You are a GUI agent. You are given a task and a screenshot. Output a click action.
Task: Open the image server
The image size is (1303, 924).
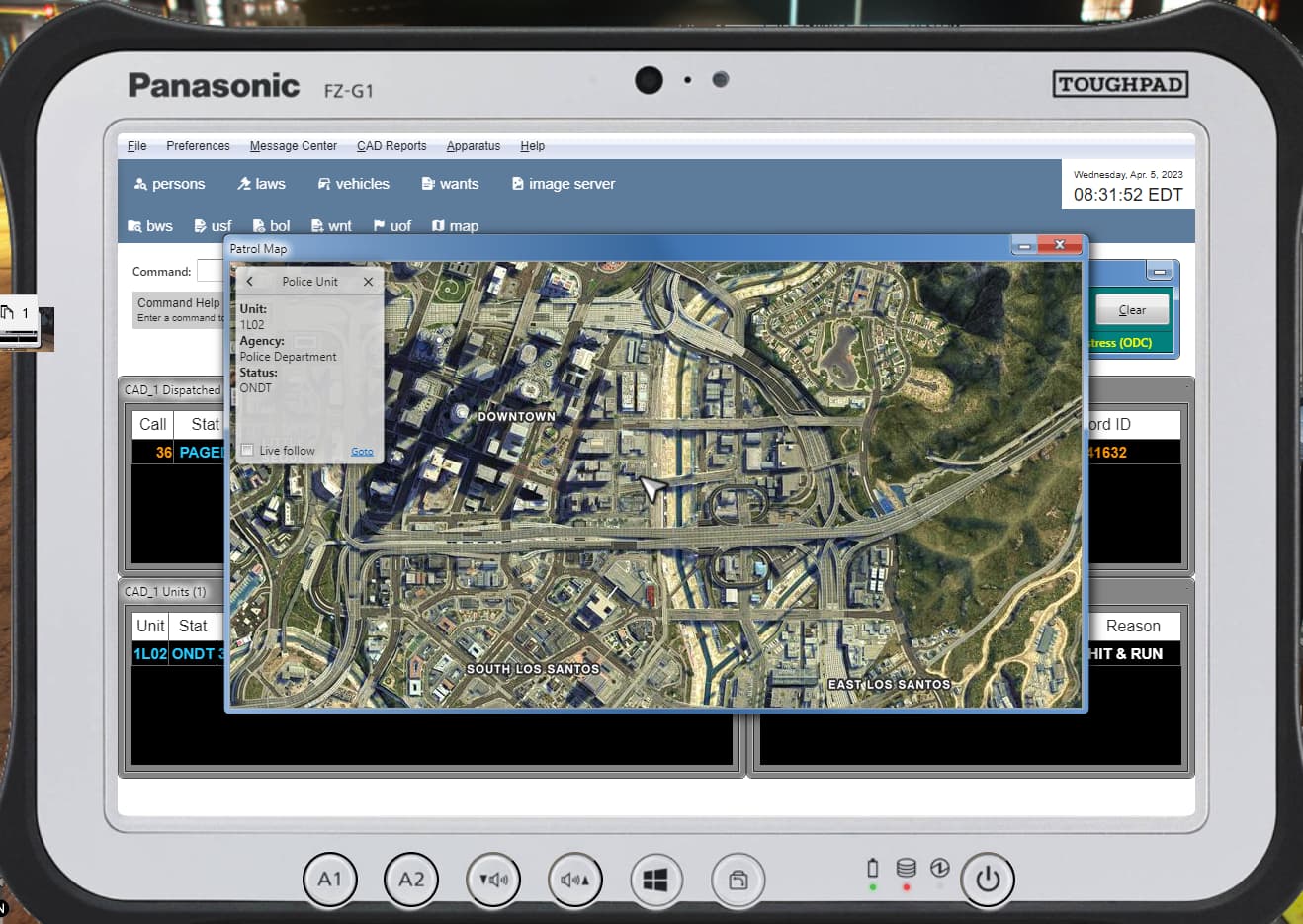click(x=564, y=184)
